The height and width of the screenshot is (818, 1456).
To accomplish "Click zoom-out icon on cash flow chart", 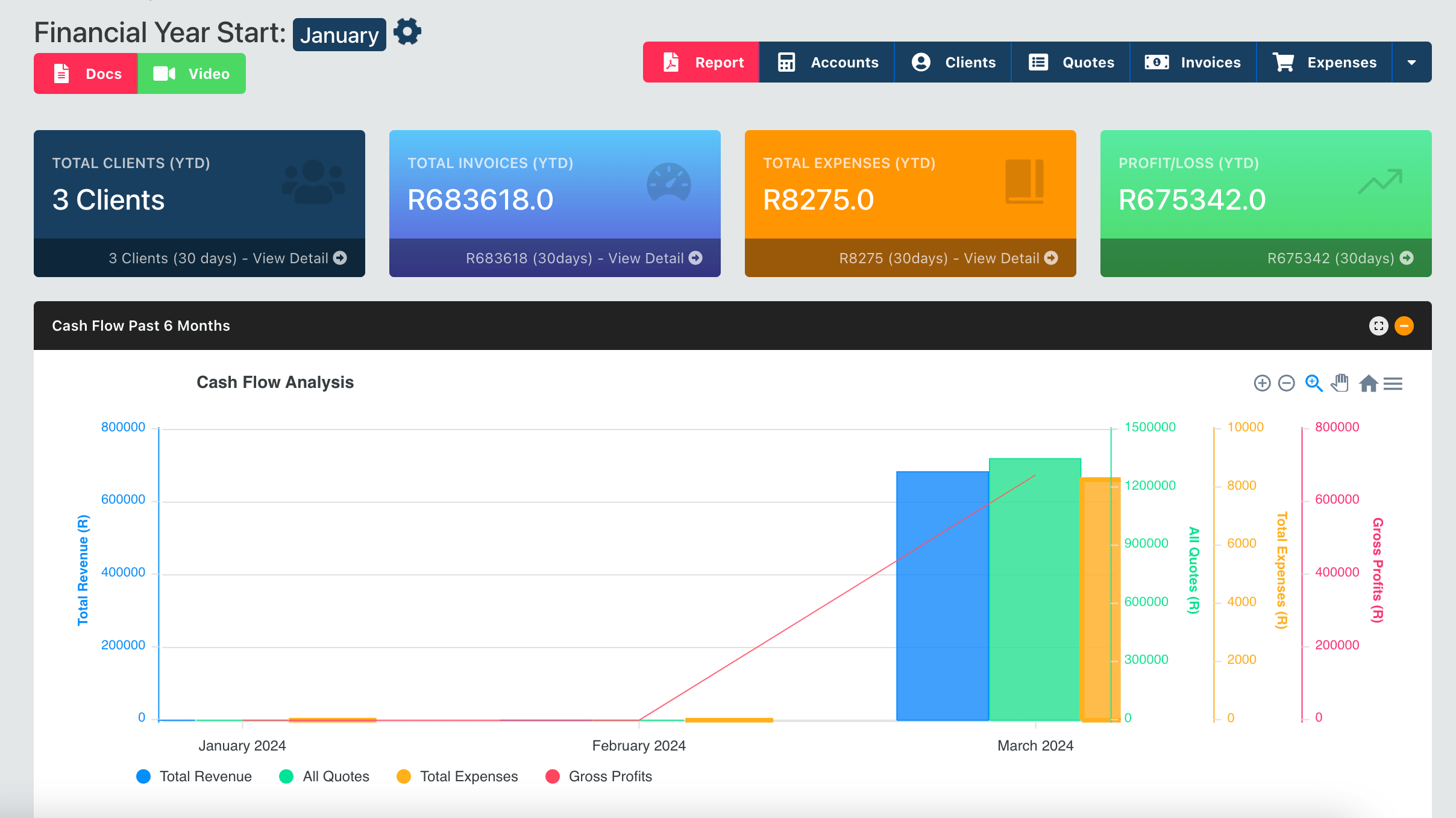I will [1288, 383].
